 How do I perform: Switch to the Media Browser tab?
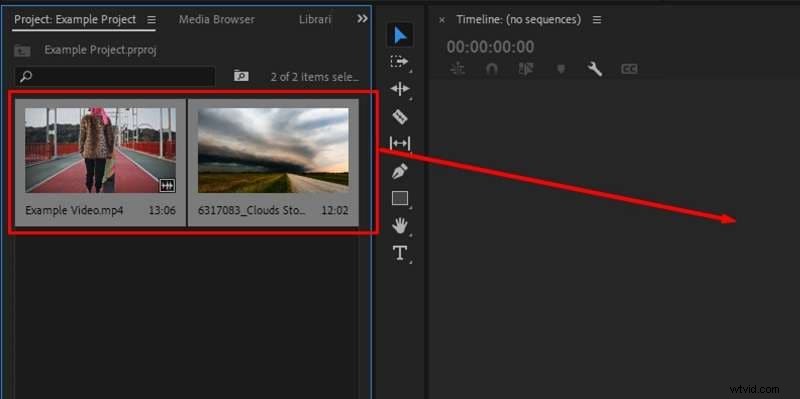(216, 19)
